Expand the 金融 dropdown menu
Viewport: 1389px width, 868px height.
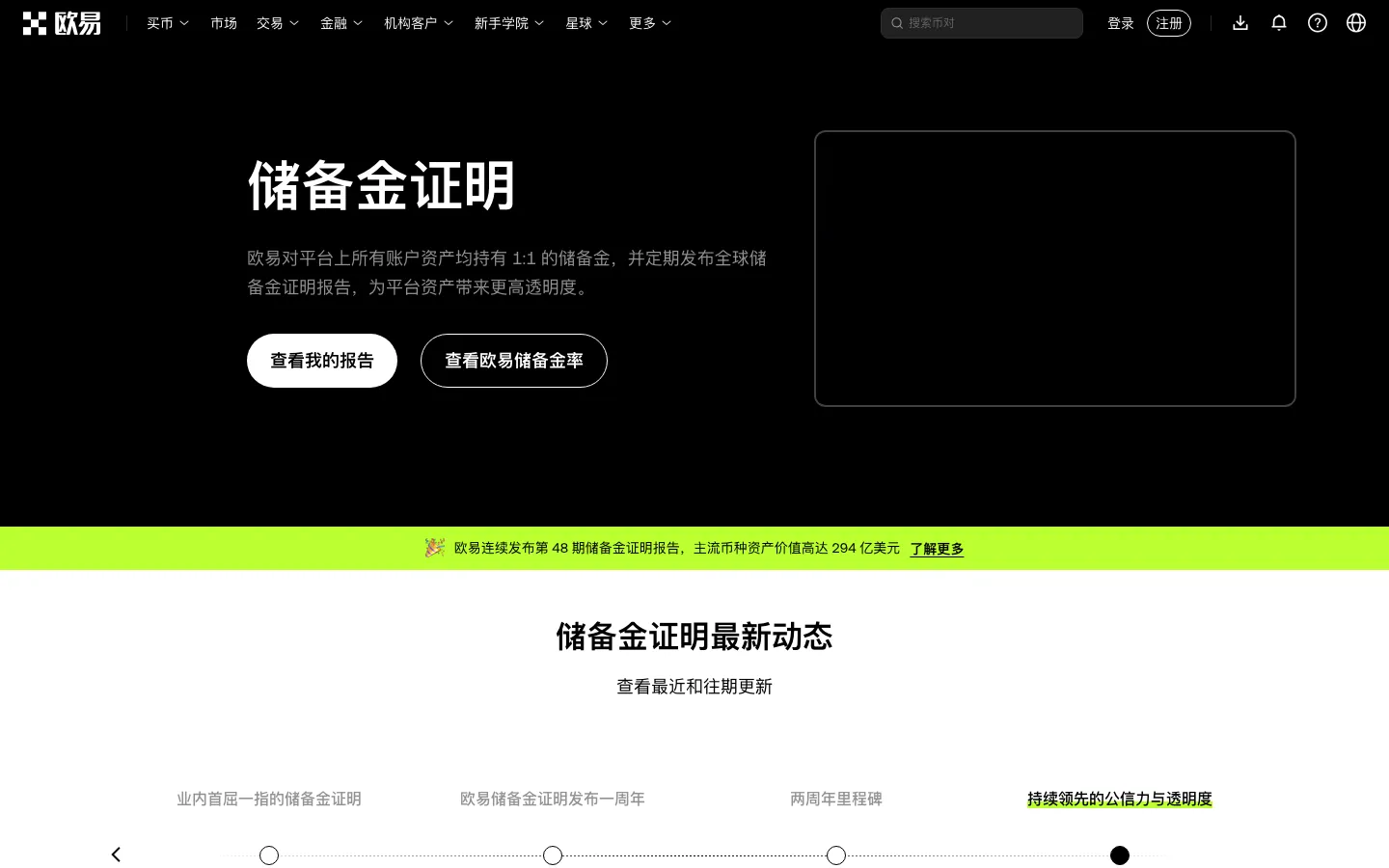pyautogui.click(x=341, y=23)
